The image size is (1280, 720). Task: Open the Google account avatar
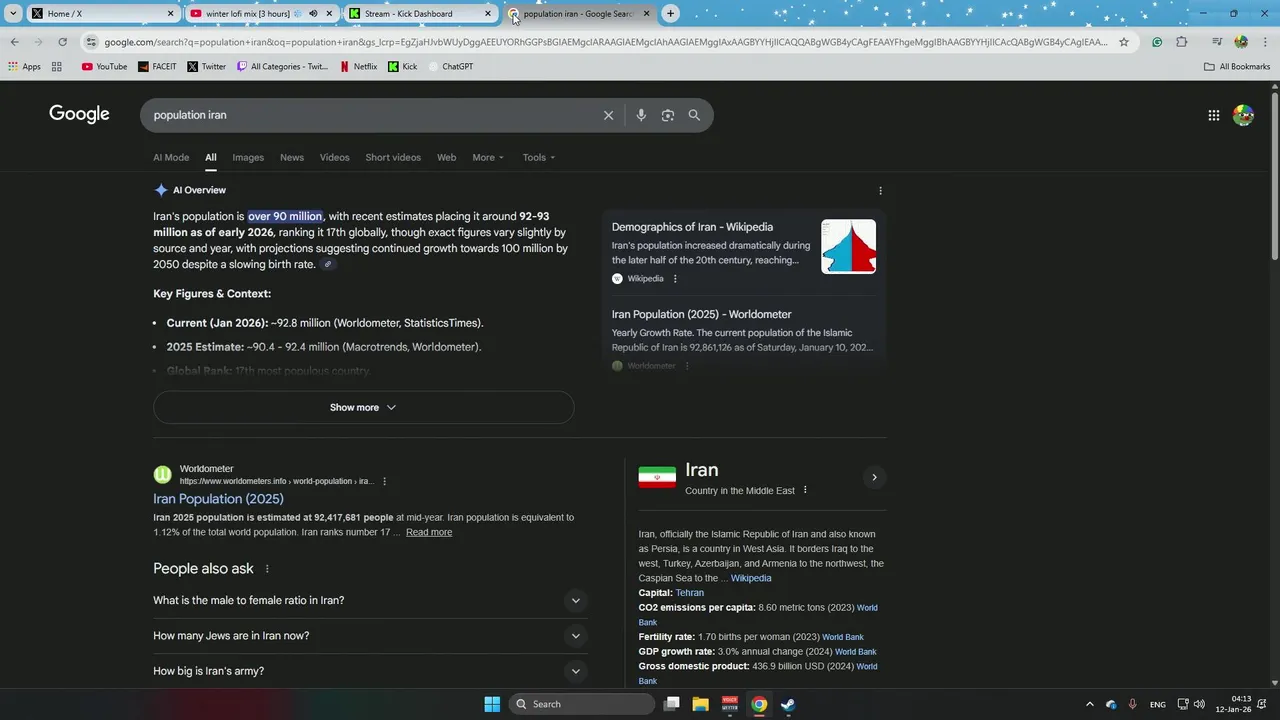click(1243, 115)
